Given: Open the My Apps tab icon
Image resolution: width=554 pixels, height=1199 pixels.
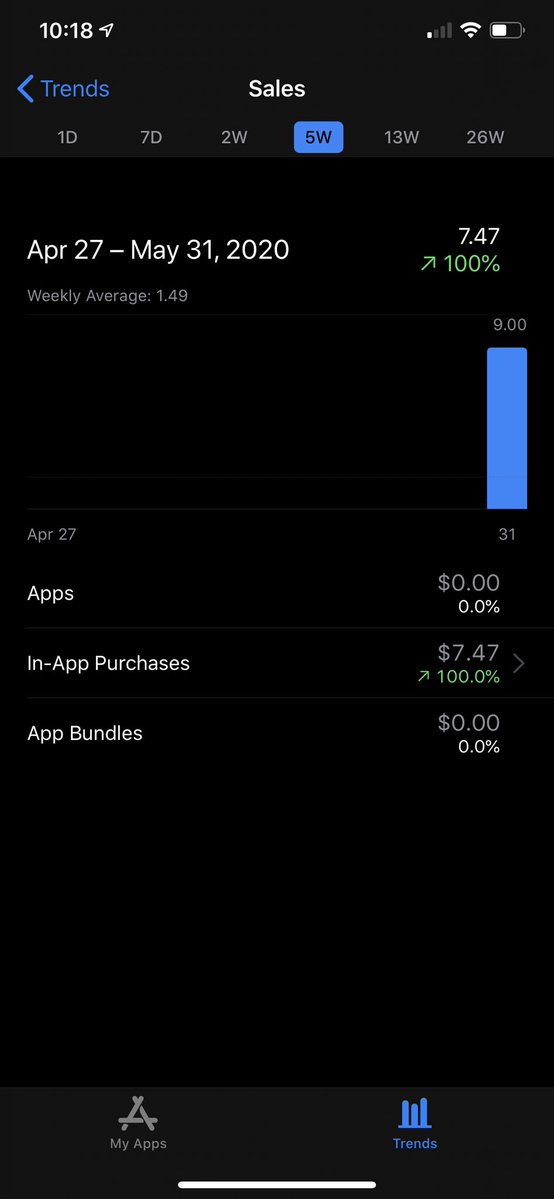Looking at the screenshot, I should pyautogui.click(x=138, y=1113).
